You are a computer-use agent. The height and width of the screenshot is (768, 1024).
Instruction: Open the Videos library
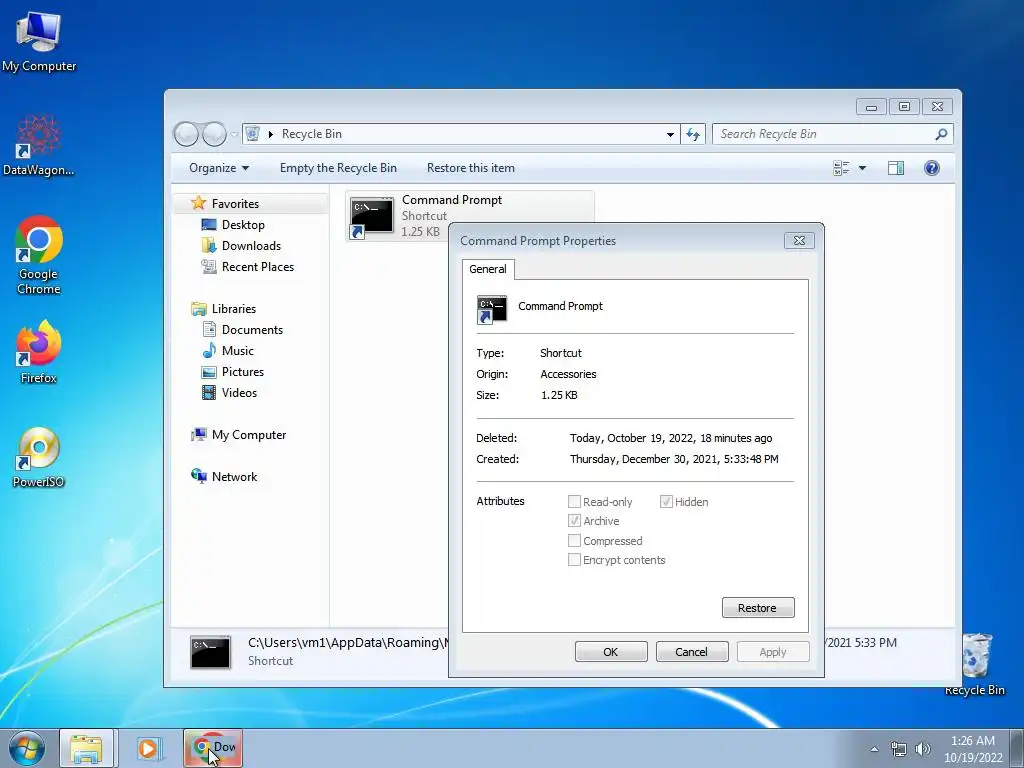(x=239, y=392)
